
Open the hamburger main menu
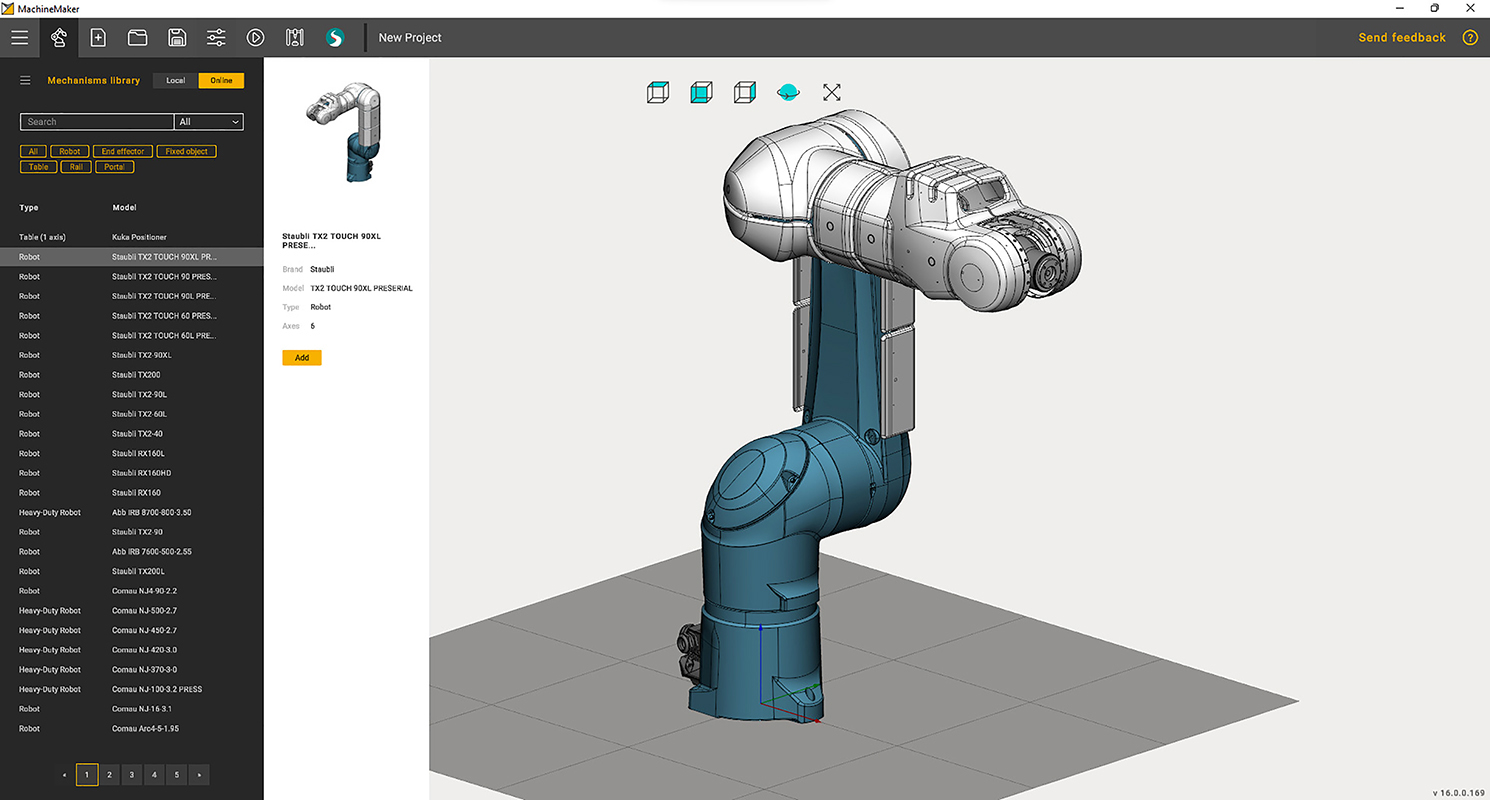click(20, 37)
